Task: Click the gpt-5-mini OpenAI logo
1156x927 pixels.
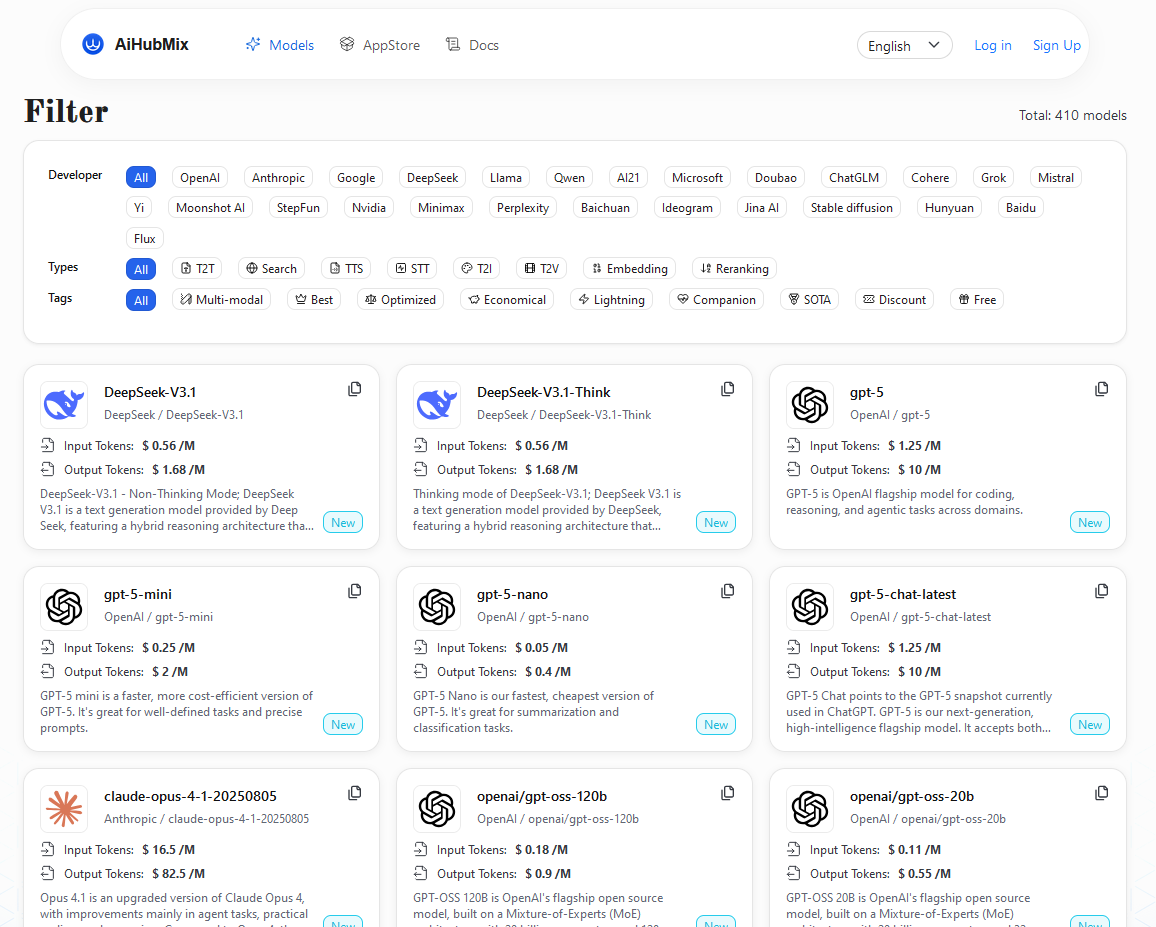Action: (64, 606)
